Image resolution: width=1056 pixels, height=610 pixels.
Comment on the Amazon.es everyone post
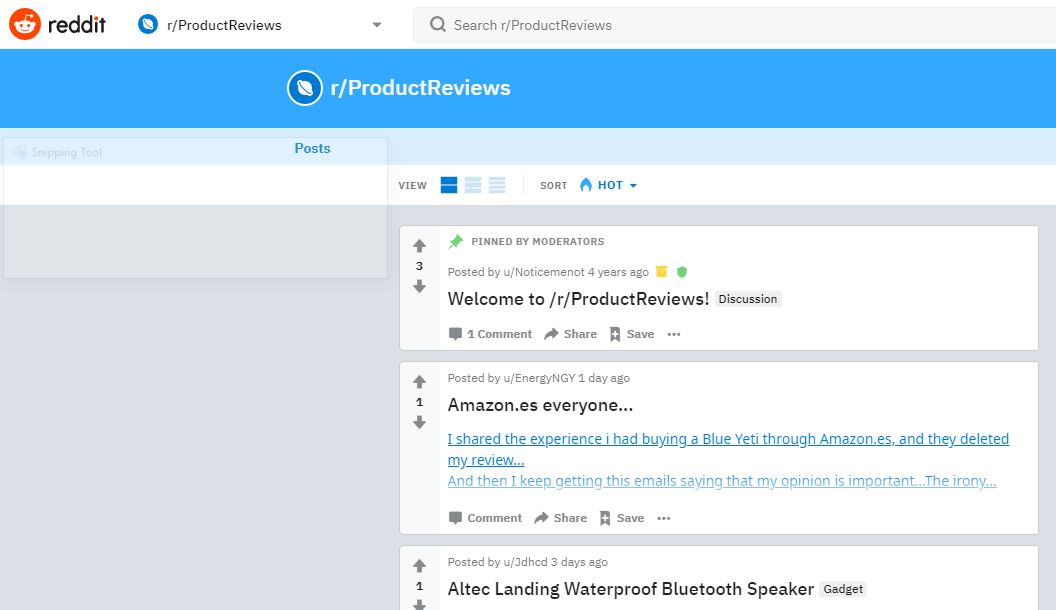point(485,518)
